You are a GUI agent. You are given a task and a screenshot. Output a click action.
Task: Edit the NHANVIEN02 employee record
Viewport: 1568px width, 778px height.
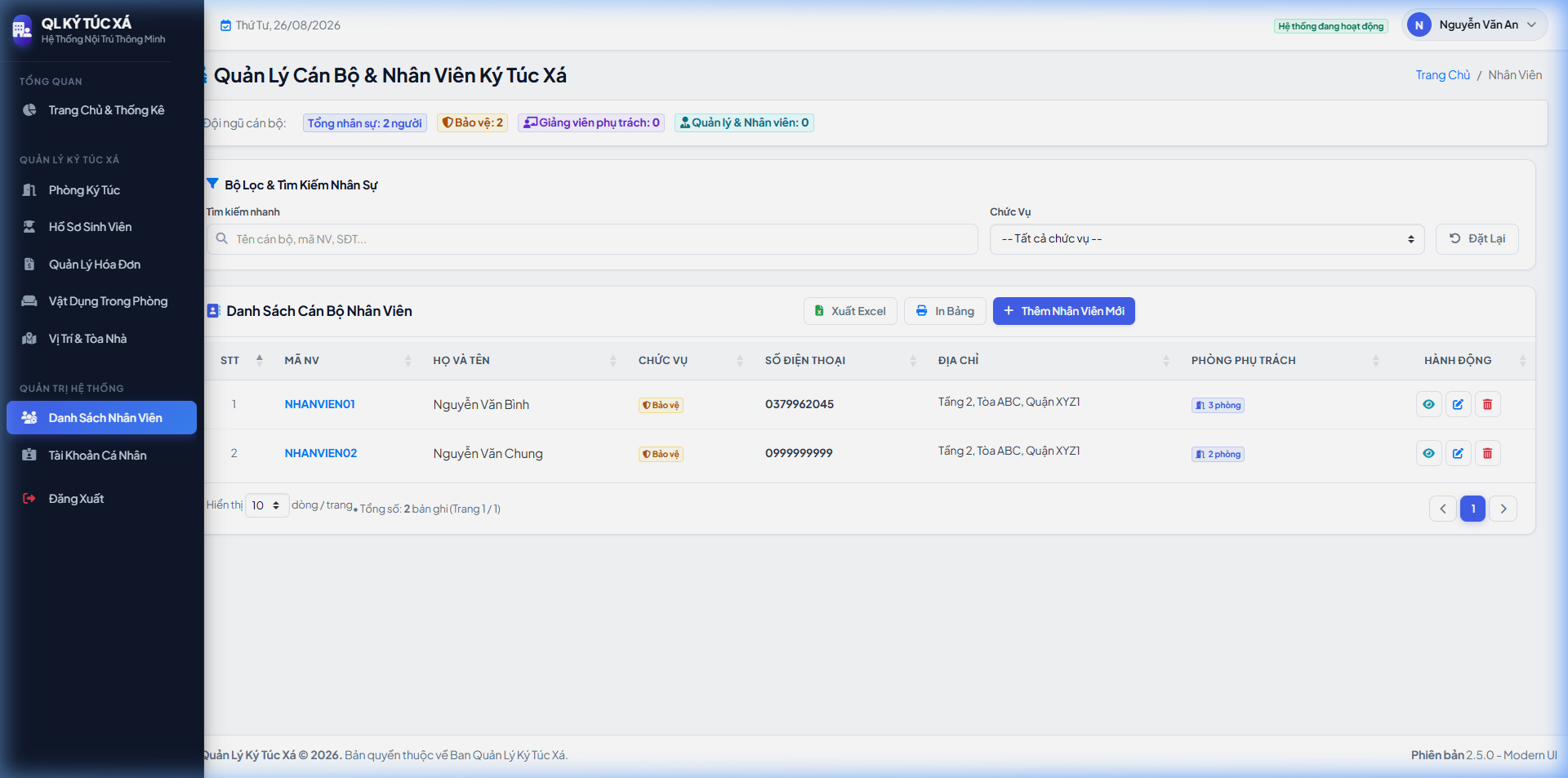(x=1458, y=453)
